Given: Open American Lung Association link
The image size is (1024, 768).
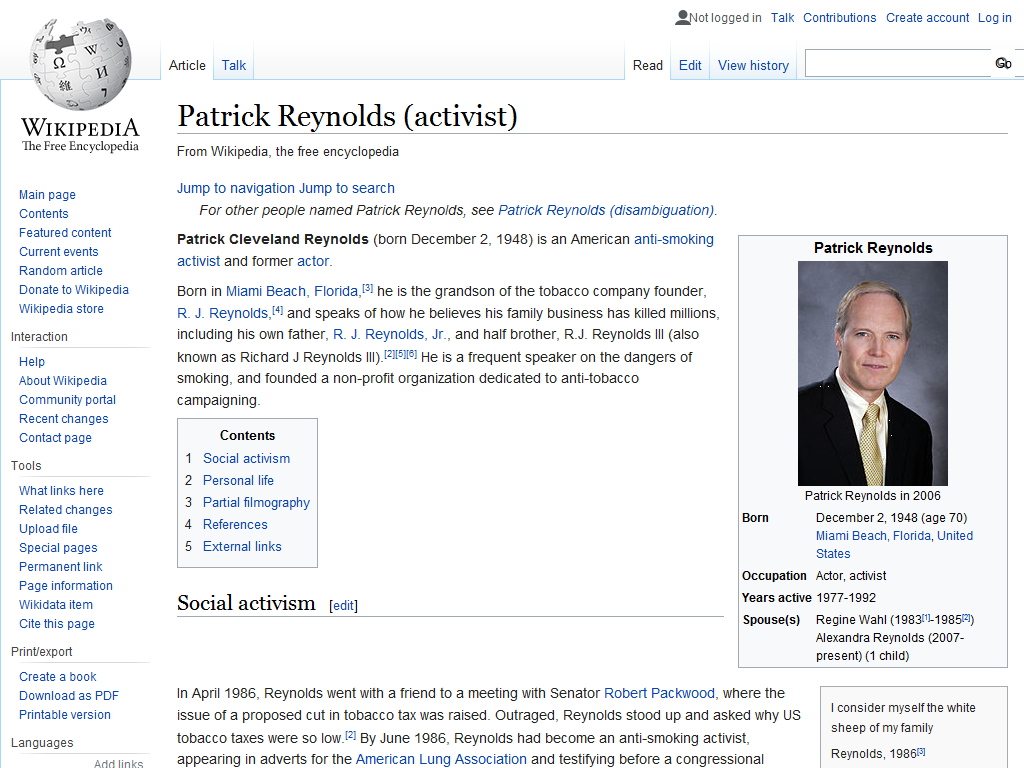Looking at the screenshot, I should click(441, 759).
